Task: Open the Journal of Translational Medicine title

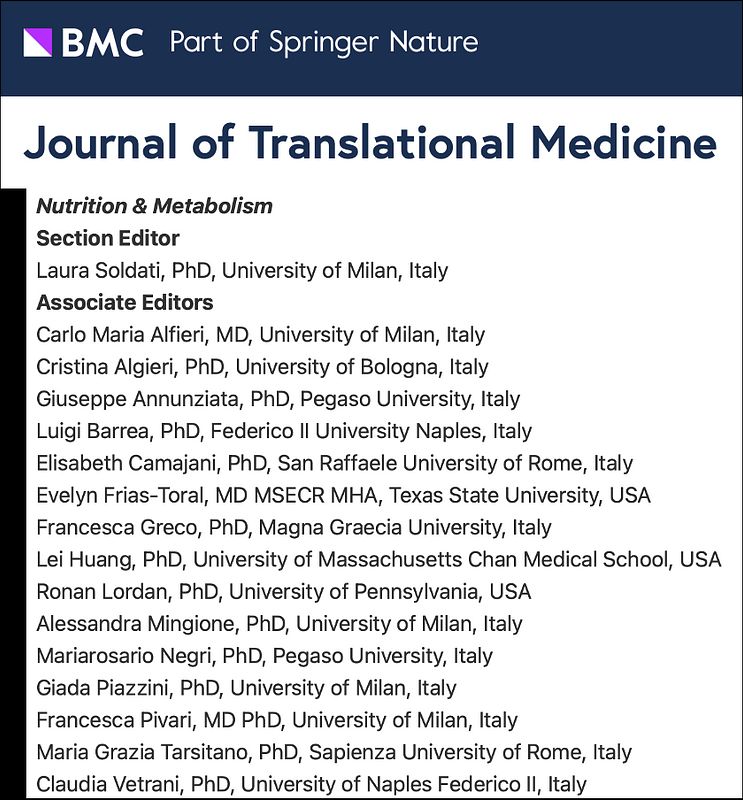Action: 370,143
